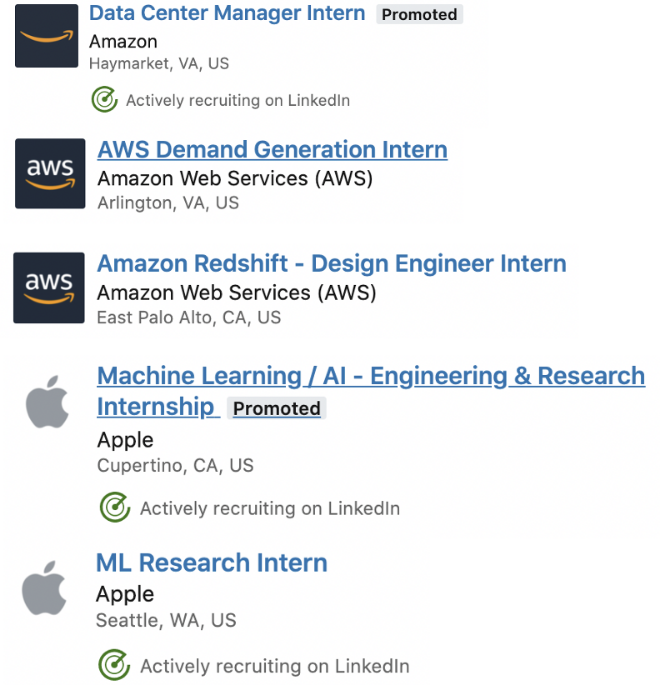Open the ML Research Intern listing

(x=211, y=563)
